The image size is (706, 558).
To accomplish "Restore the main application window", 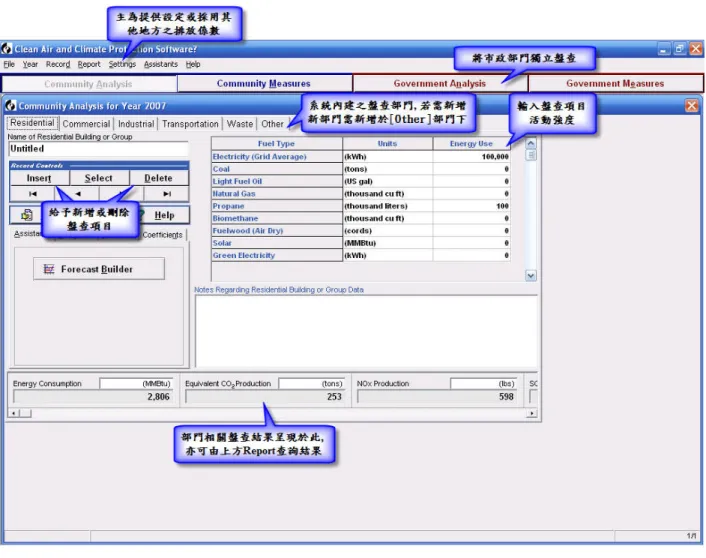I will [679, 49].
